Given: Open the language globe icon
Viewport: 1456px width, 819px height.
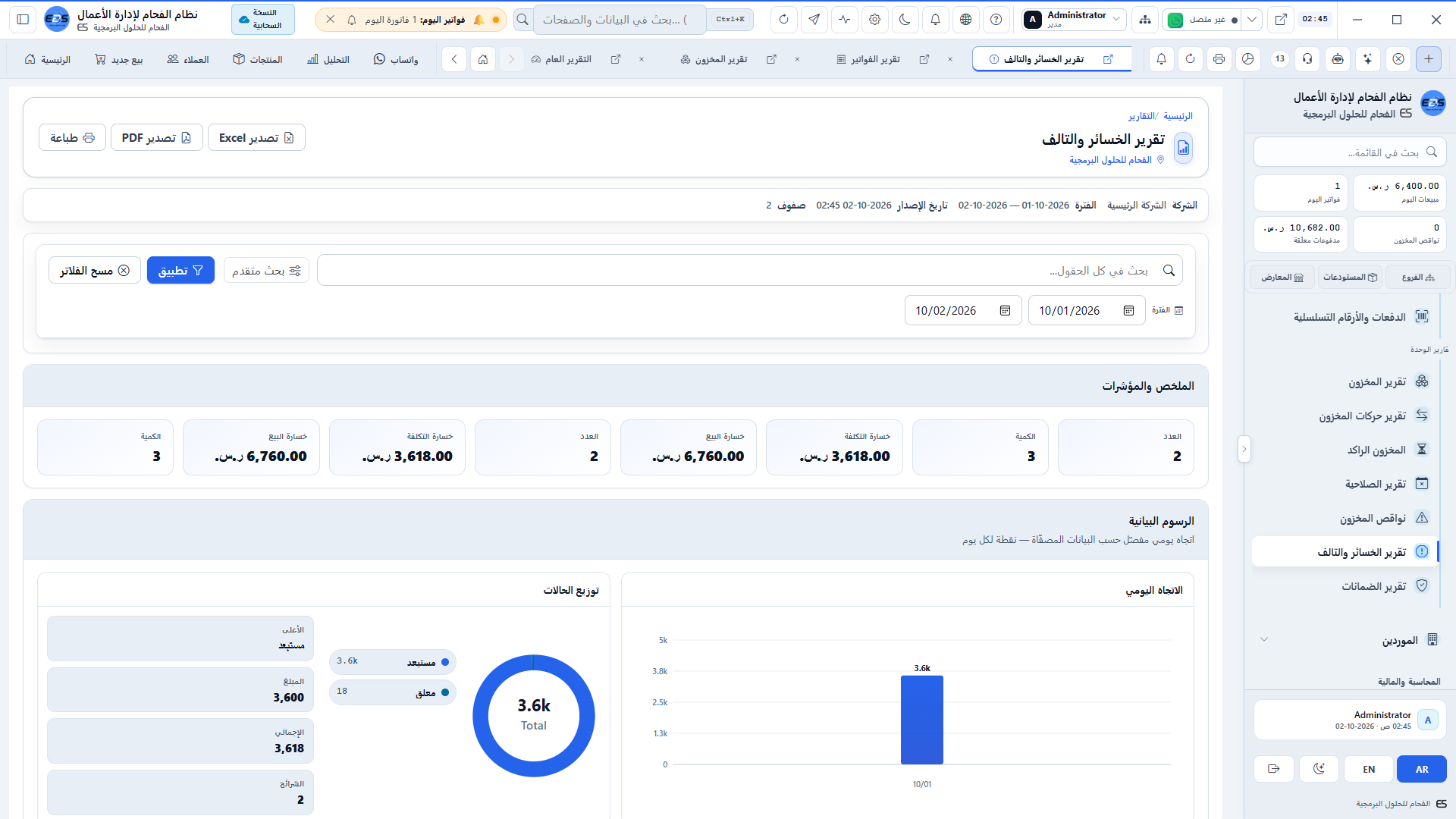Looking at the screenshot, I should point(966,20).
